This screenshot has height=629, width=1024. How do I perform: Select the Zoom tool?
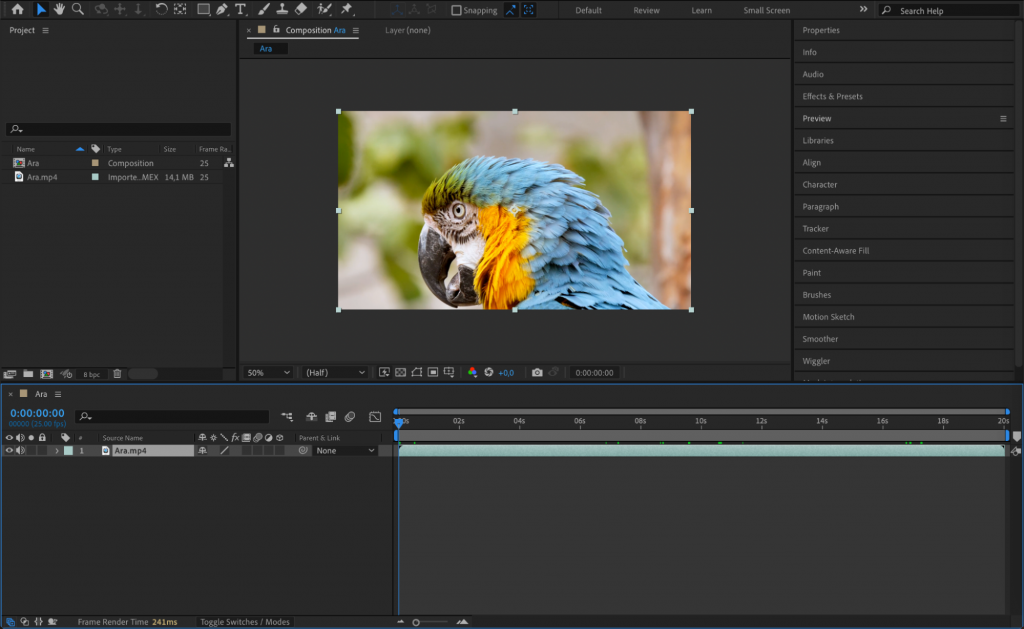coord(77,10)
